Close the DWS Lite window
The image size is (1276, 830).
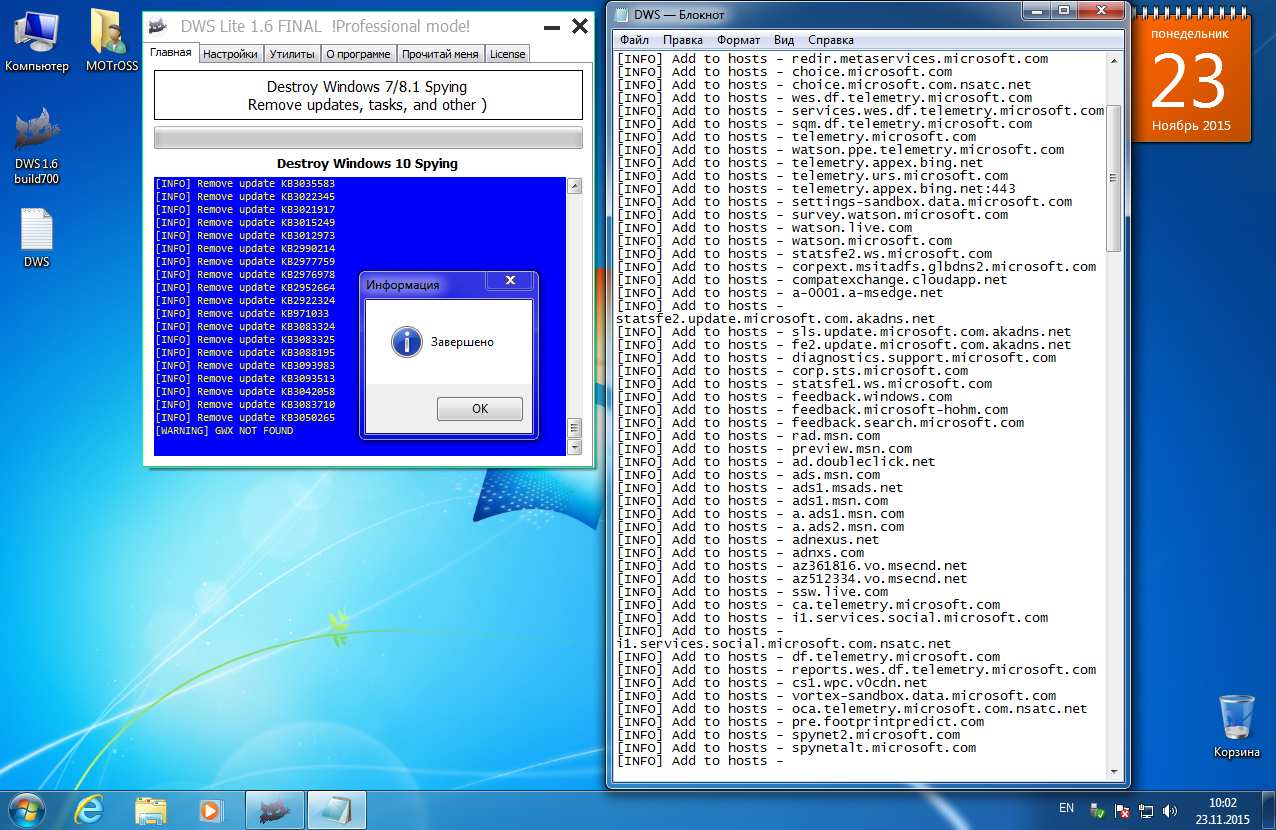(x=579, y=27)
